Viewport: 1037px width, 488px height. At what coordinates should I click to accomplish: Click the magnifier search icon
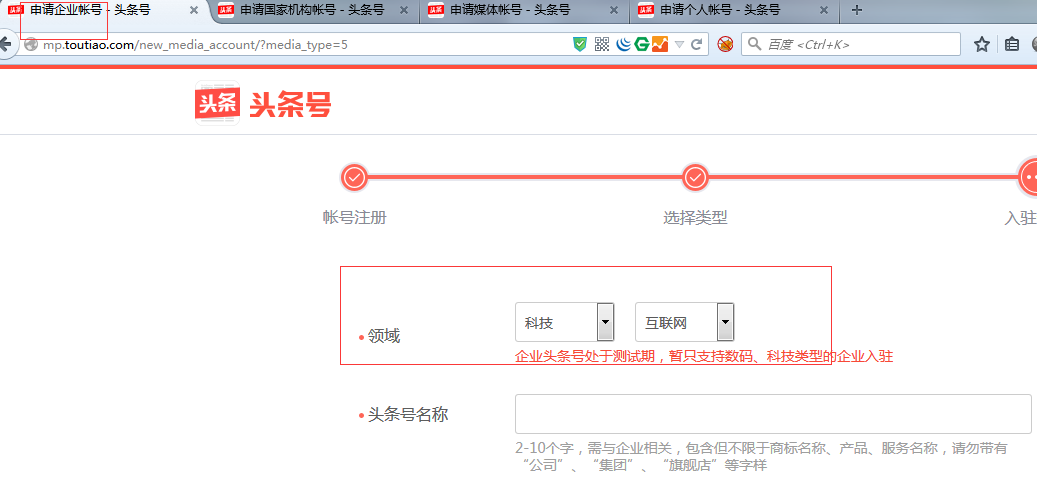pos(755,44)
